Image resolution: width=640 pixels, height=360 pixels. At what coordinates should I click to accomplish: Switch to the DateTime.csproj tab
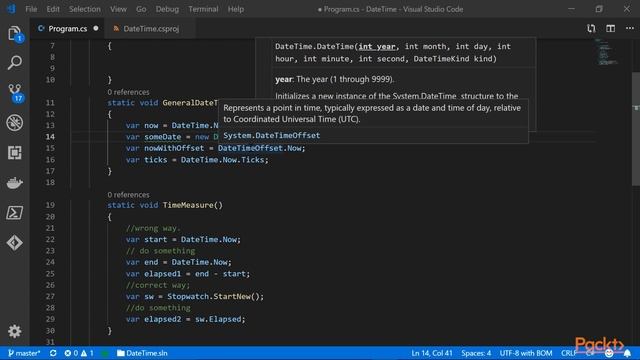151,29
